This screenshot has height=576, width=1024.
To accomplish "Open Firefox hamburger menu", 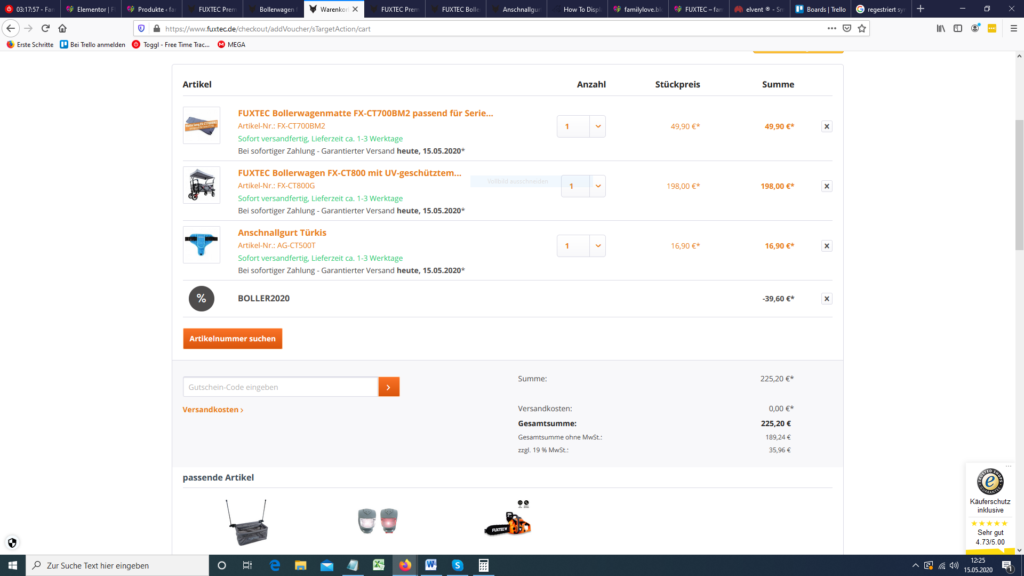I will [x=1014, y=28].
